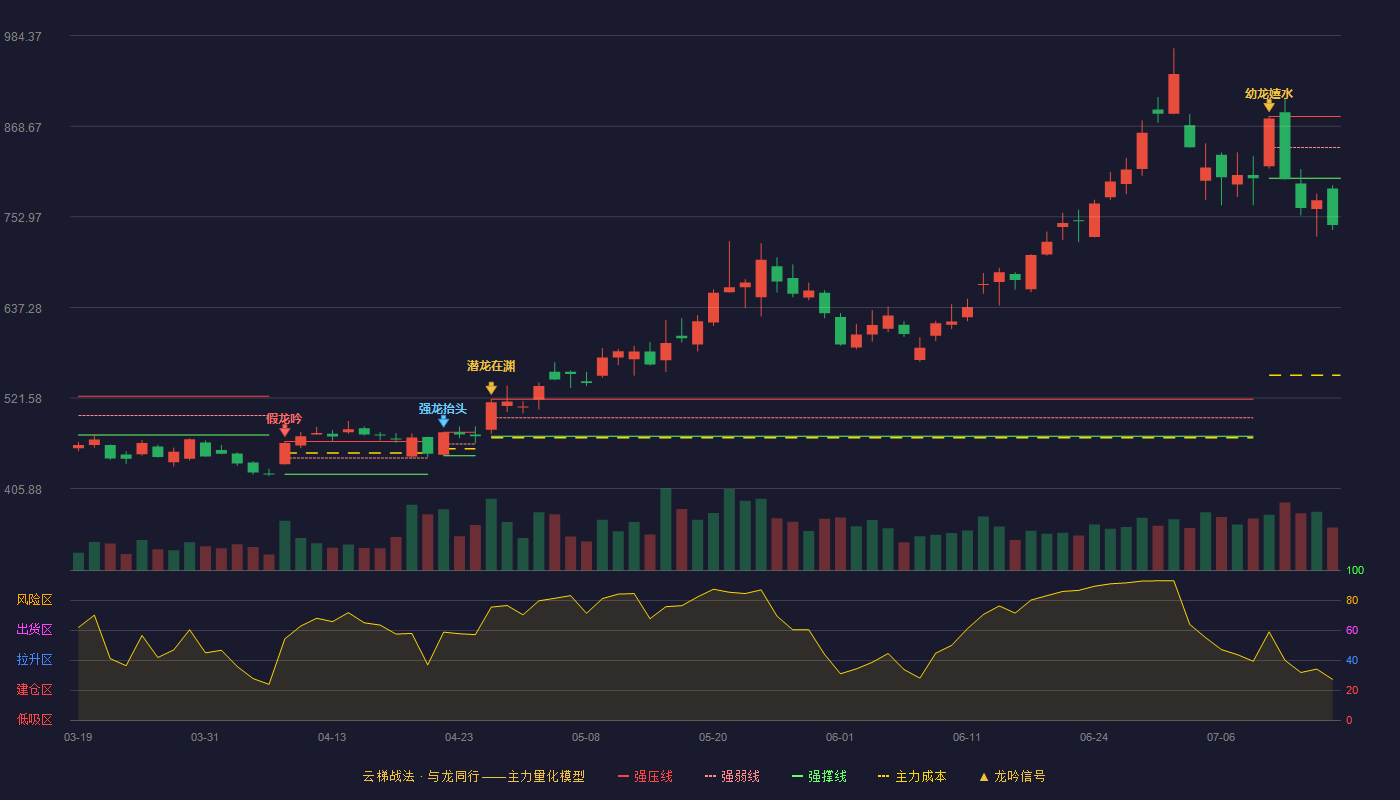Screen dimensions: 1400x800
Task: Toggle the 主力成本 legend series
Action: (912, 776)
